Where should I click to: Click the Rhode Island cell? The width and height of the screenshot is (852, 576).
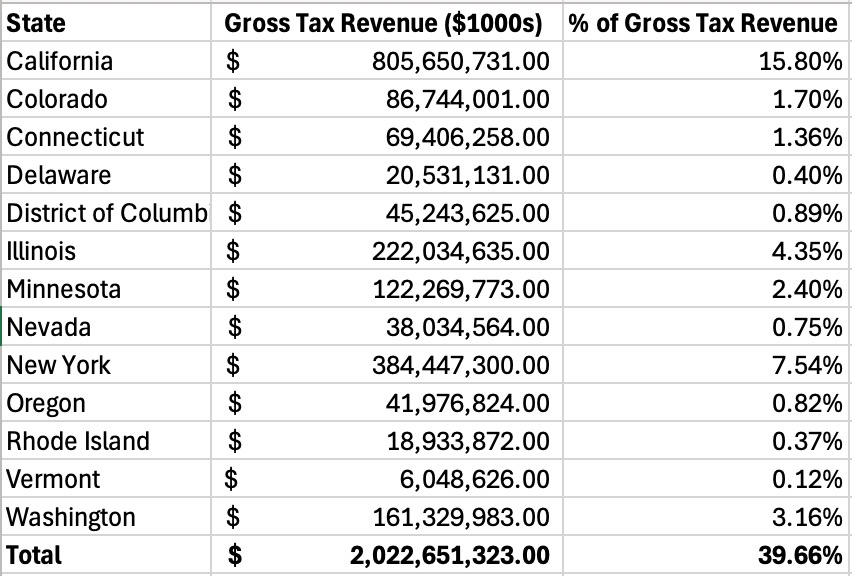point(78,442)
